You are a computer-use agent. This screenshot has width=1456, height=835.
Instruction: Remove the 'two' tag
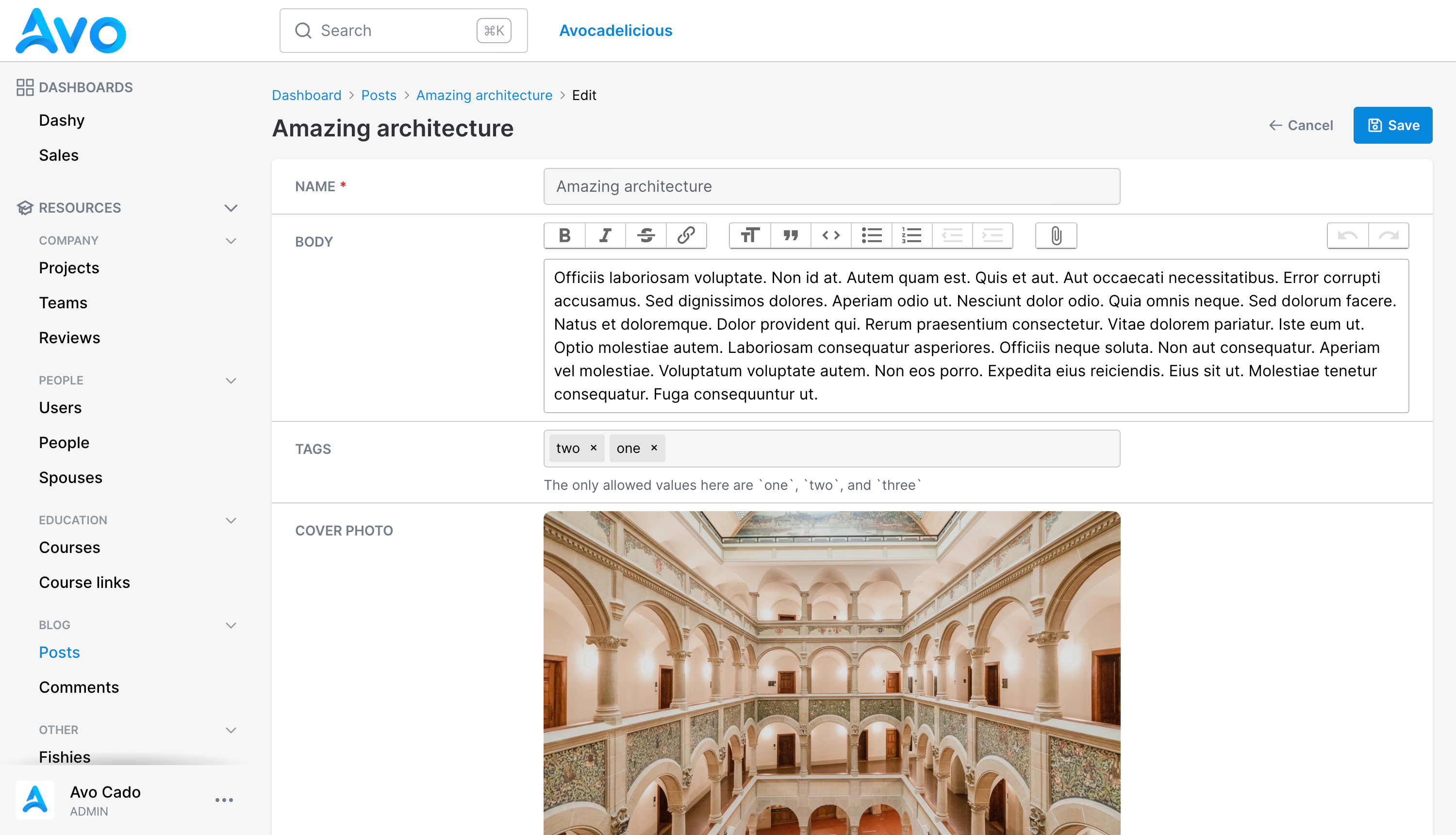click(x=594, y=448)
